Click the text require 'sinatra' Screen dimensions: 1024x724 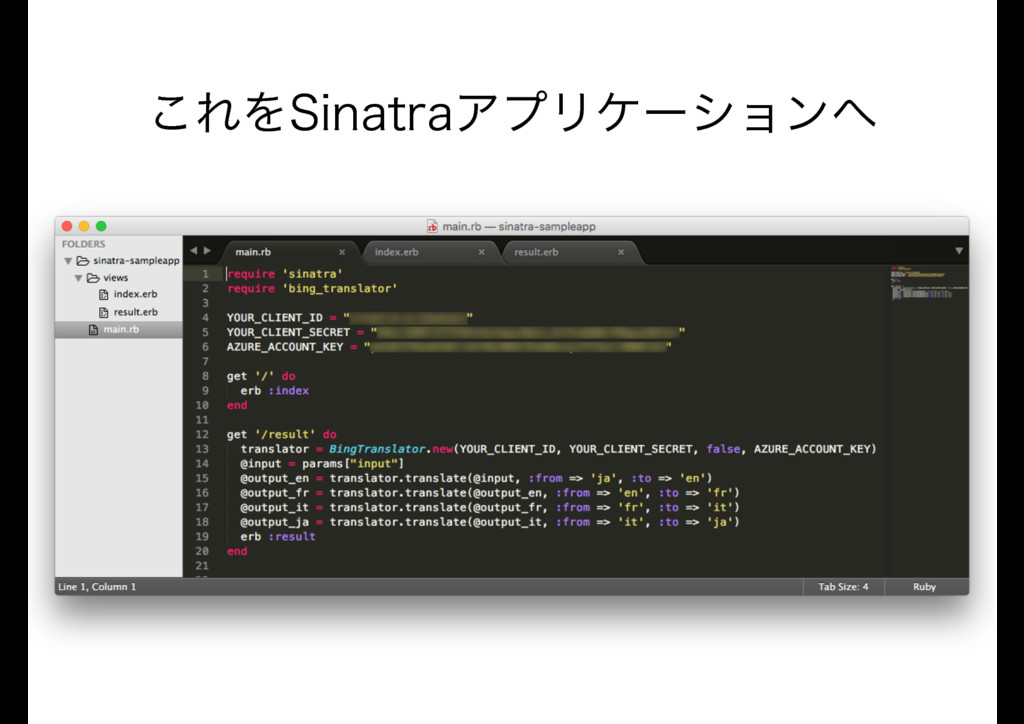(x=285, y=274)
